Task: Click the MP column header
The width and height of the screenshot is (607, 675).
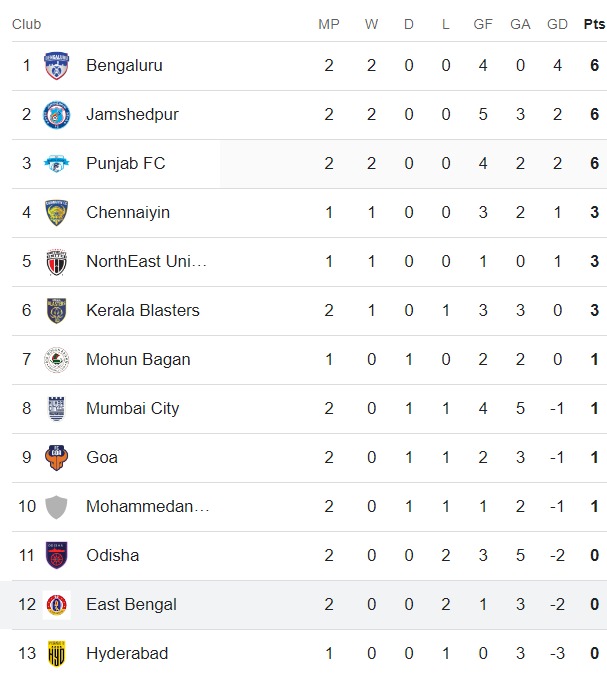Action: click(329, 24)
